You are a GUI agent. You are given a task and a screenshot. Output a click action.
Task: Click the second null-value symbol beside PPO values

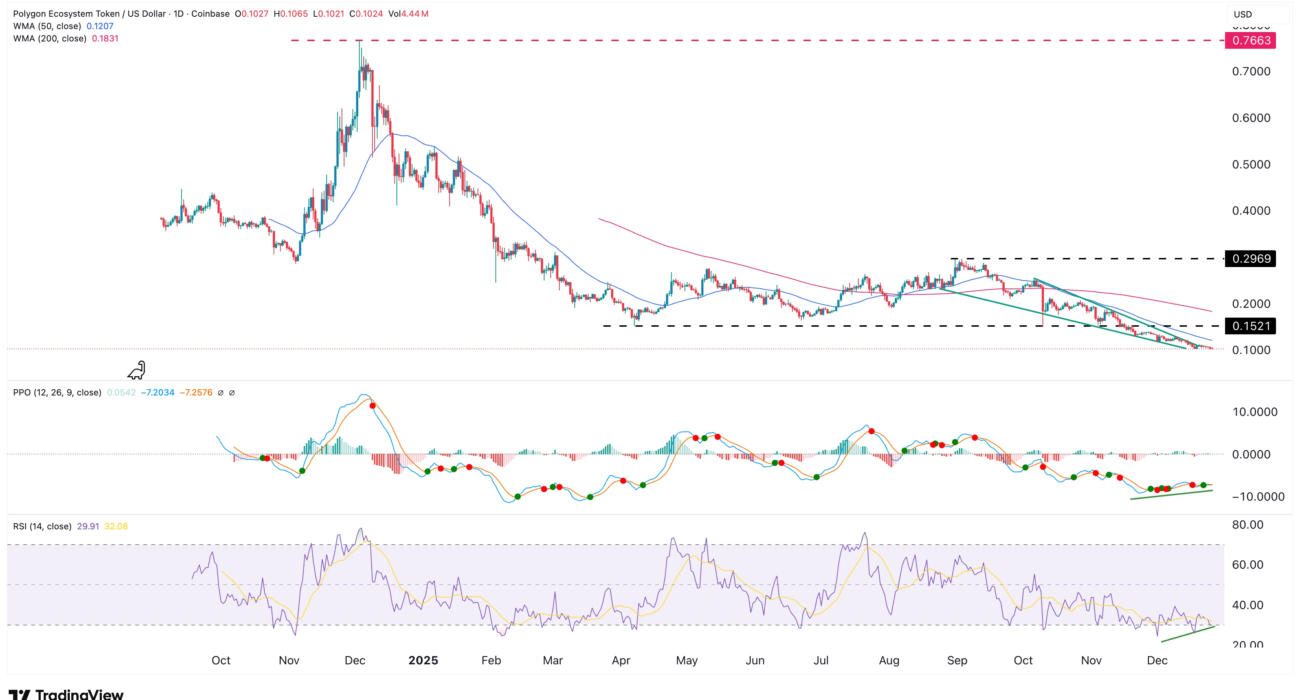click(x=231, y=393)
